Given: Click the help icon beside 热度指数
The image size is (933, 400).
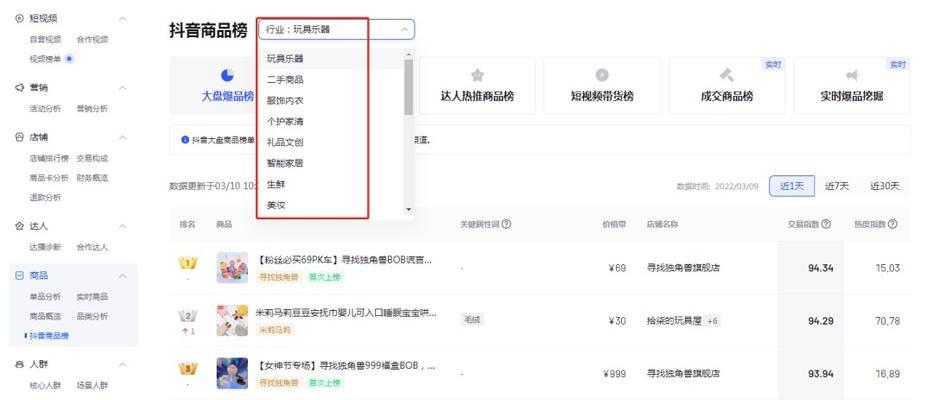Looking at the screenshot, I should [893, 224].
